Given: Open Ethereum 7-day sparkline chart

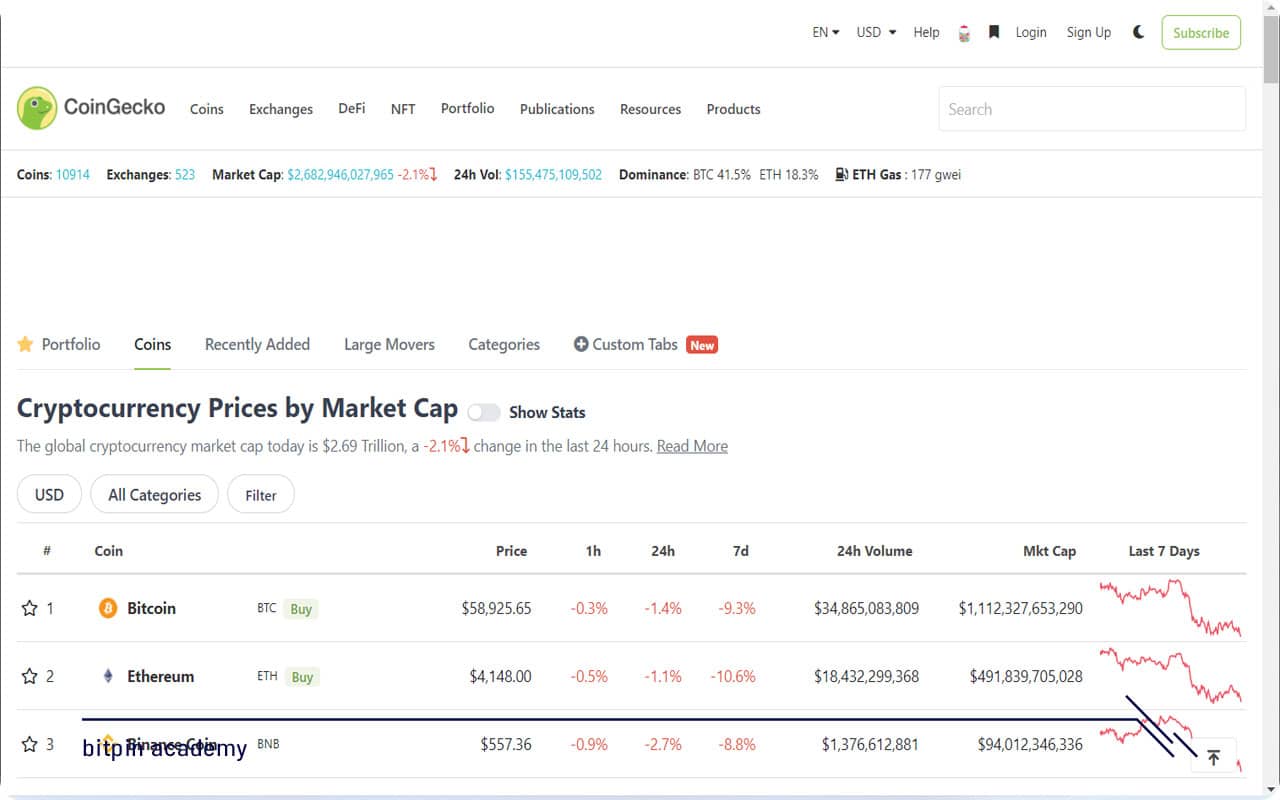Looking at the screenshot, I should tap(1170, 675).
